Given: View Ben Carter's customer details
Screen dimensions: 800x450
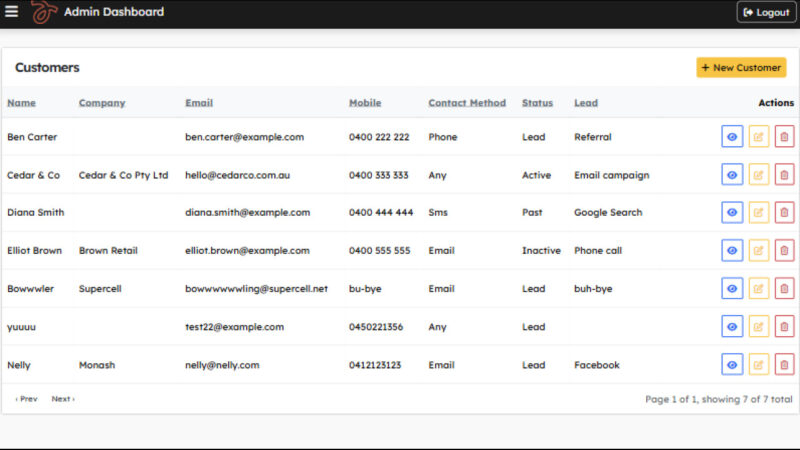Looking at the screenshot, I should [732, 137].
